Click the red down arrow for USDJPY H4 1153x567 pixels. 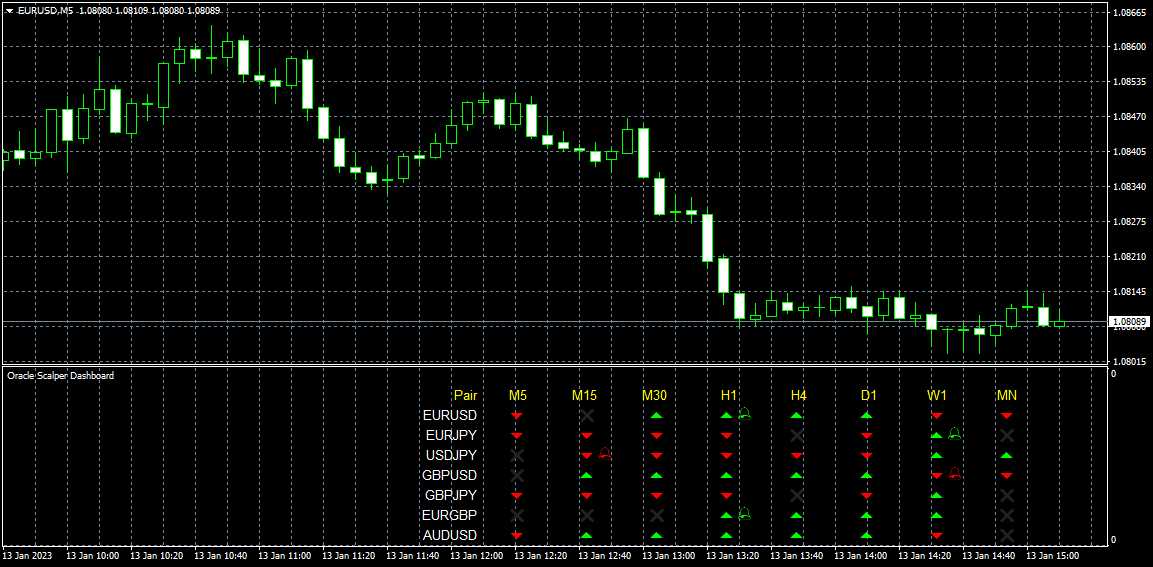[796, 456]
